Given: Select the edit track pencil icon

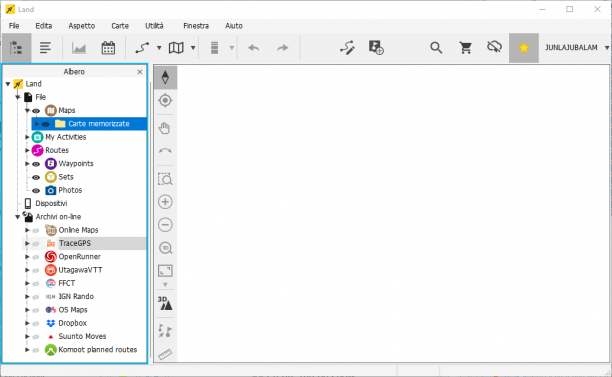Looking at the screenshot, I should [347, 48].
